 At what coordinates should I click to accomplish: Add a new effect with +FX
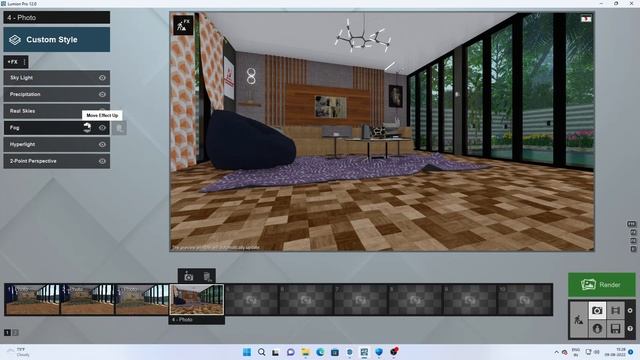[12, 62]
